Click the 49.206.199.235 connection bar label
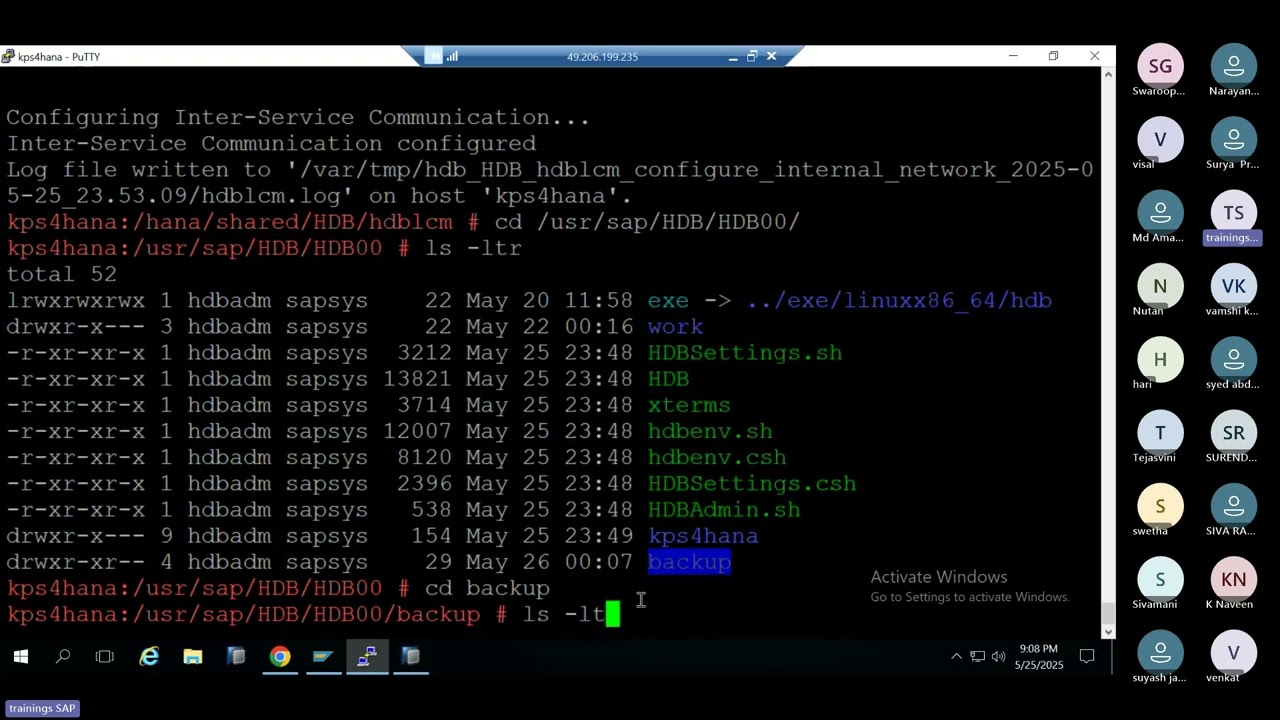The width and height of the screenshot is (1280, 720). click(602, 57)
